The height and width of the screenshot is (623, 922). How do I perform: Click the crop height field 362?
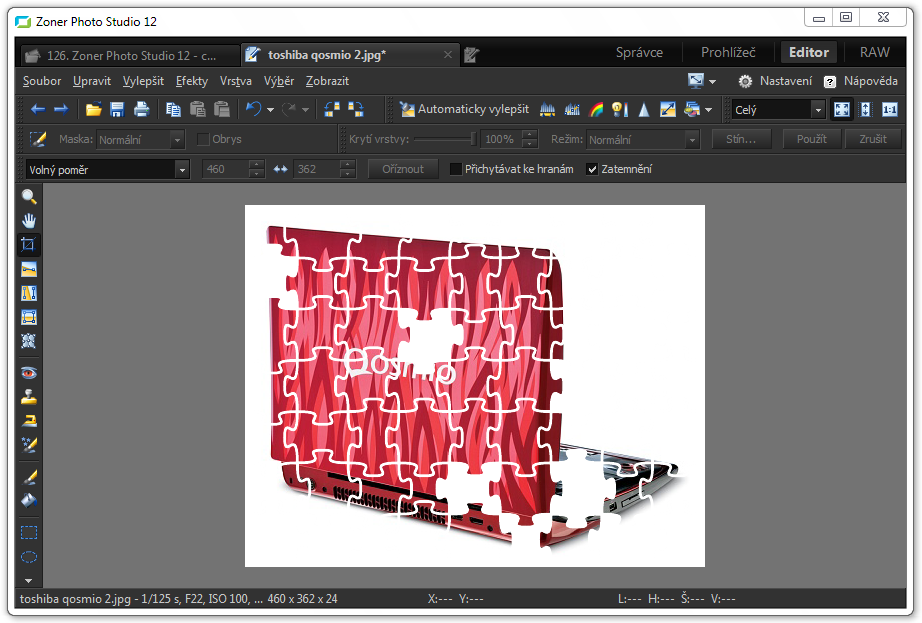317,169
